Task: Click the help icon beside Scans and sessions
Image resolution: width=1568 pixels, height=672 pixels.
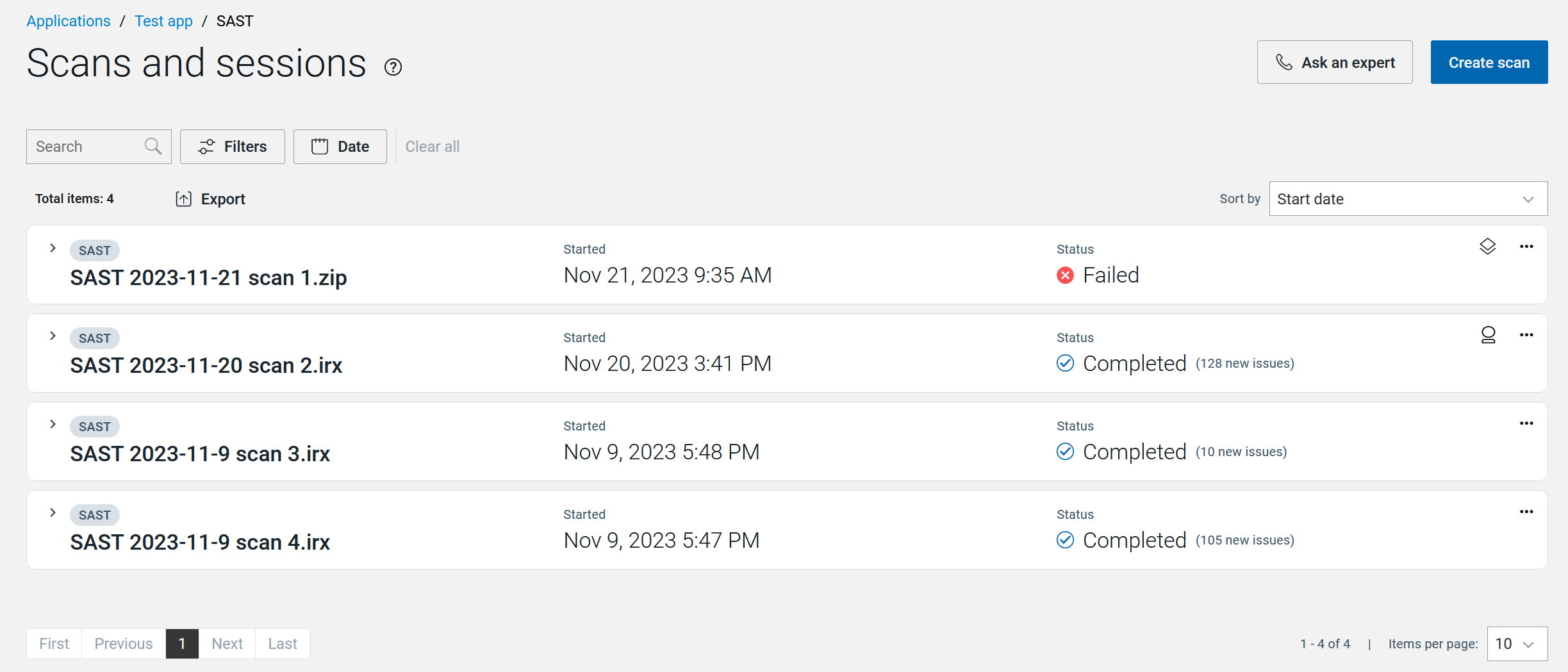Action: (393, 67)
